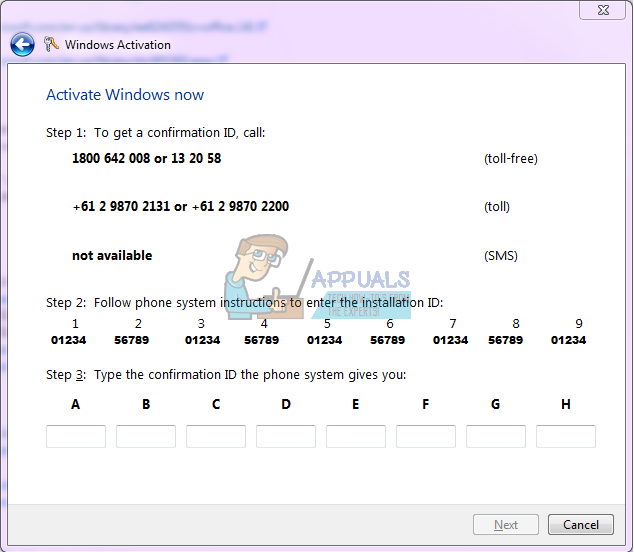
Task: Focus confirmation ID field C
Action: click(216, 436)
